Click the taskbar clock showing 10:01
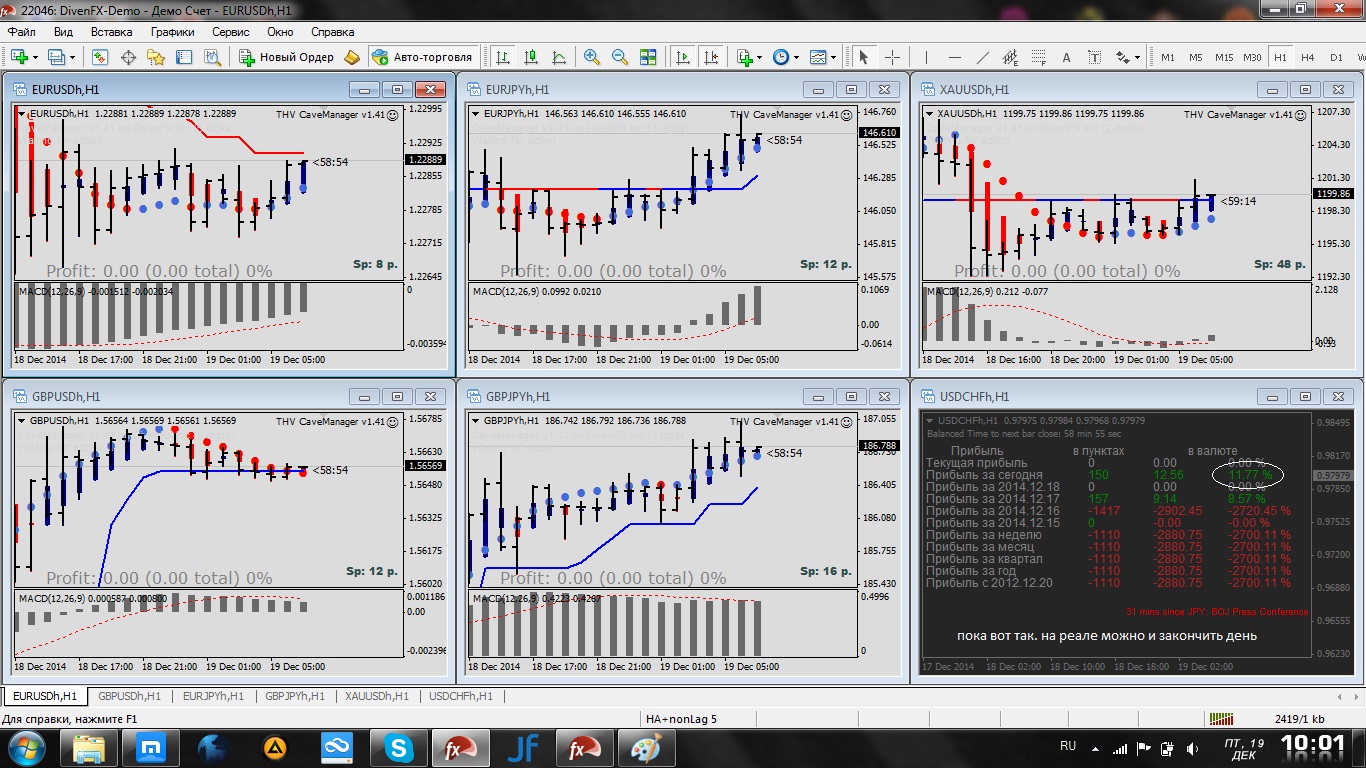Viewport: 1366px width, 768px height. [x=1313, y=745]
